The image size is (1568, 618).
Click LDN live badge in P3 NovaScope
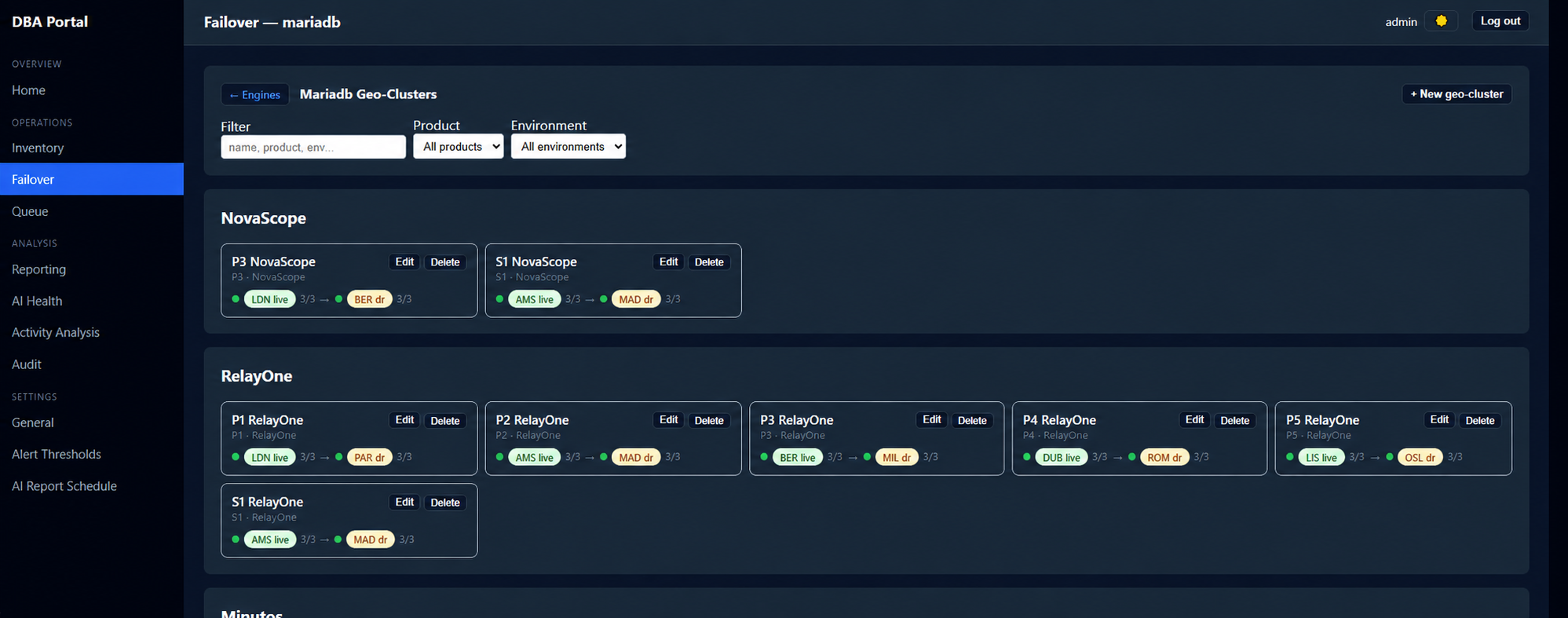click(270, 299)
